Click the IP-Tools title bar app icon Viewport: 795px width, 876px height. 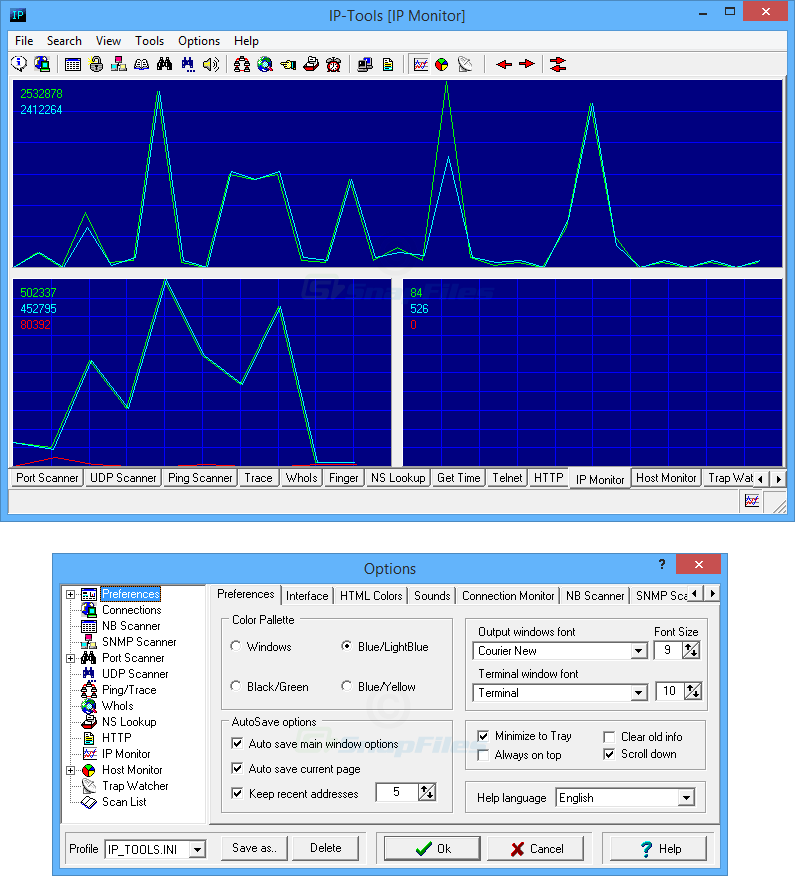click(18, 15)
